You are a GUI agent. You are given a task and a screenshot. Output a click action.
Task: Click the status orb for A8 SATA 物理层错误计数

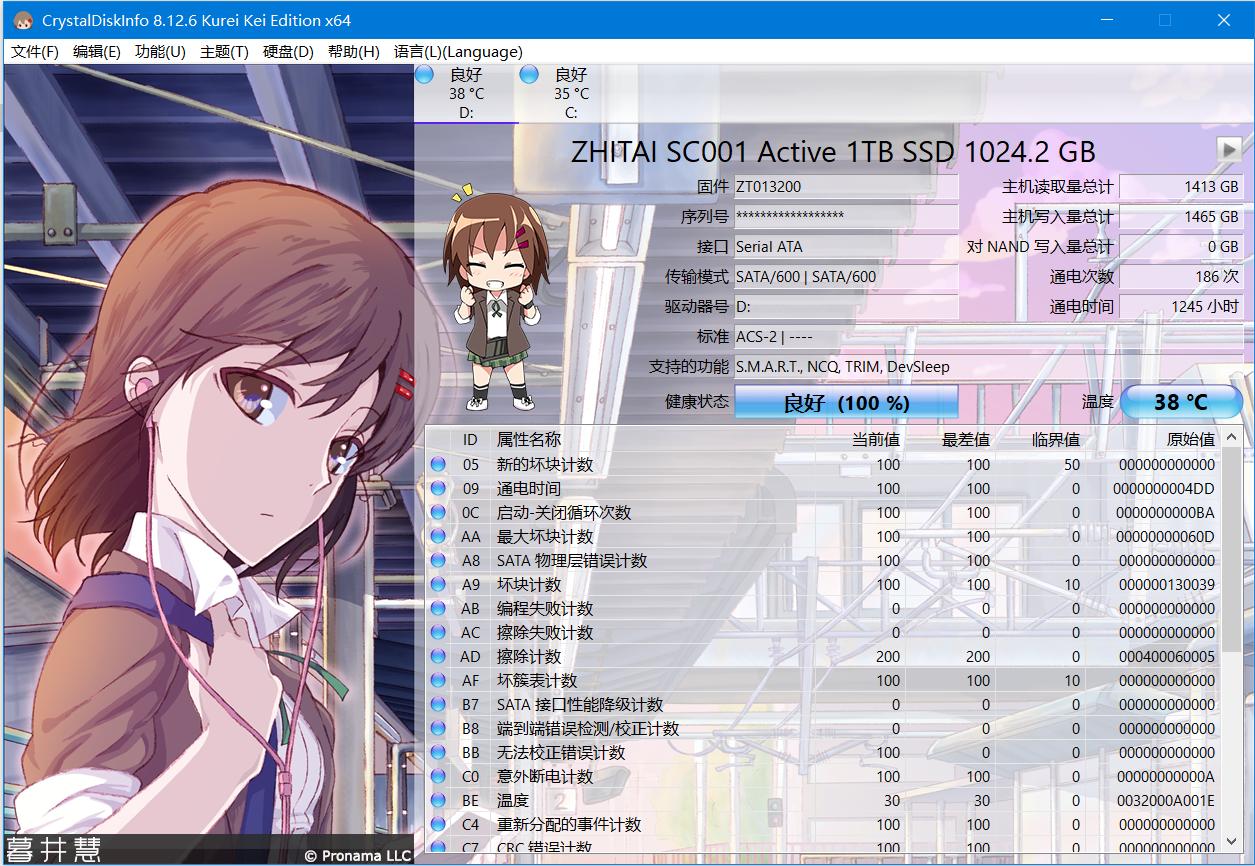click(x=438, y=560)
